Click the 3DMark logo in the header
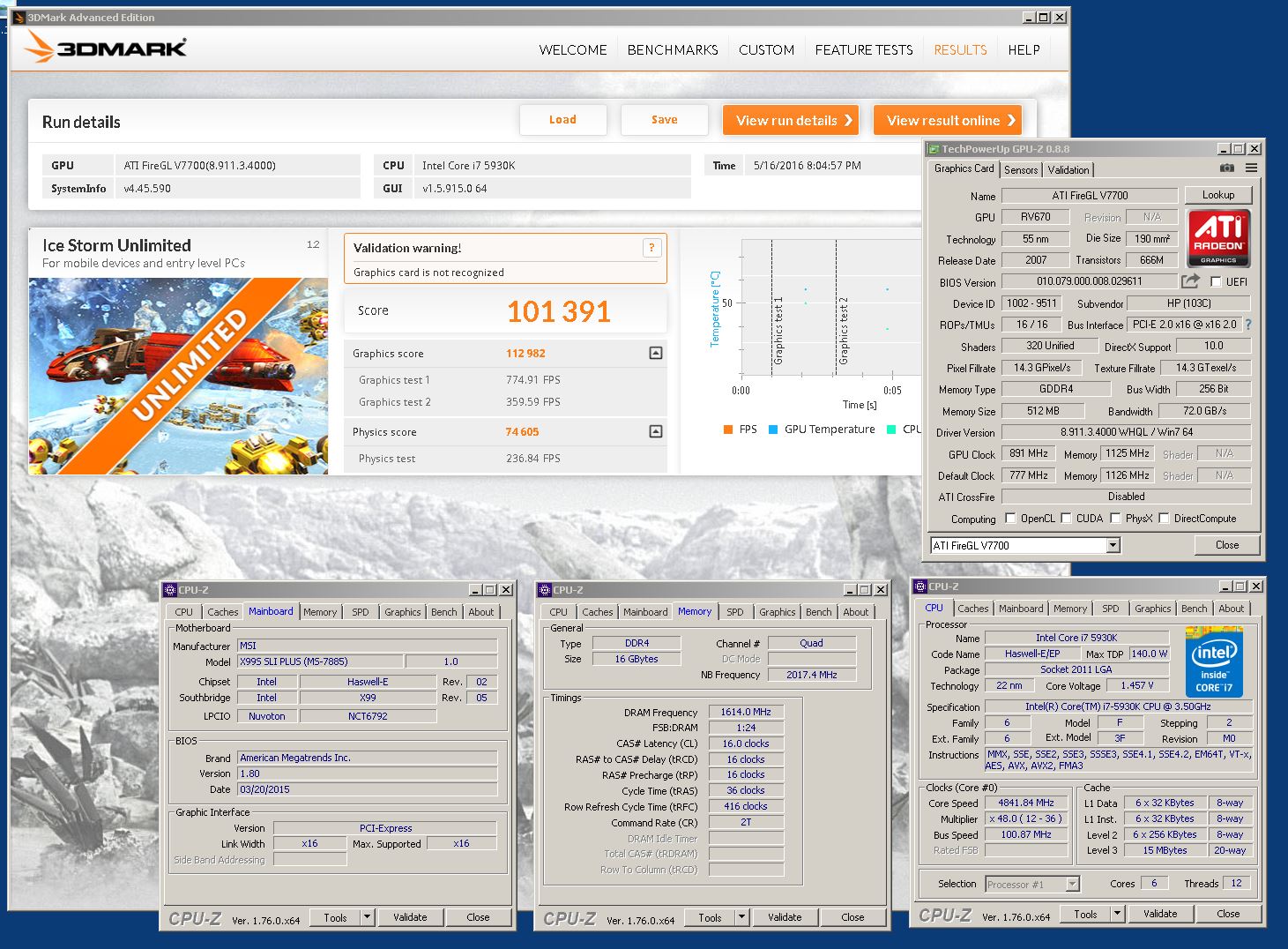This screenshot has height=949, width=1288. (x=105, y=47)
